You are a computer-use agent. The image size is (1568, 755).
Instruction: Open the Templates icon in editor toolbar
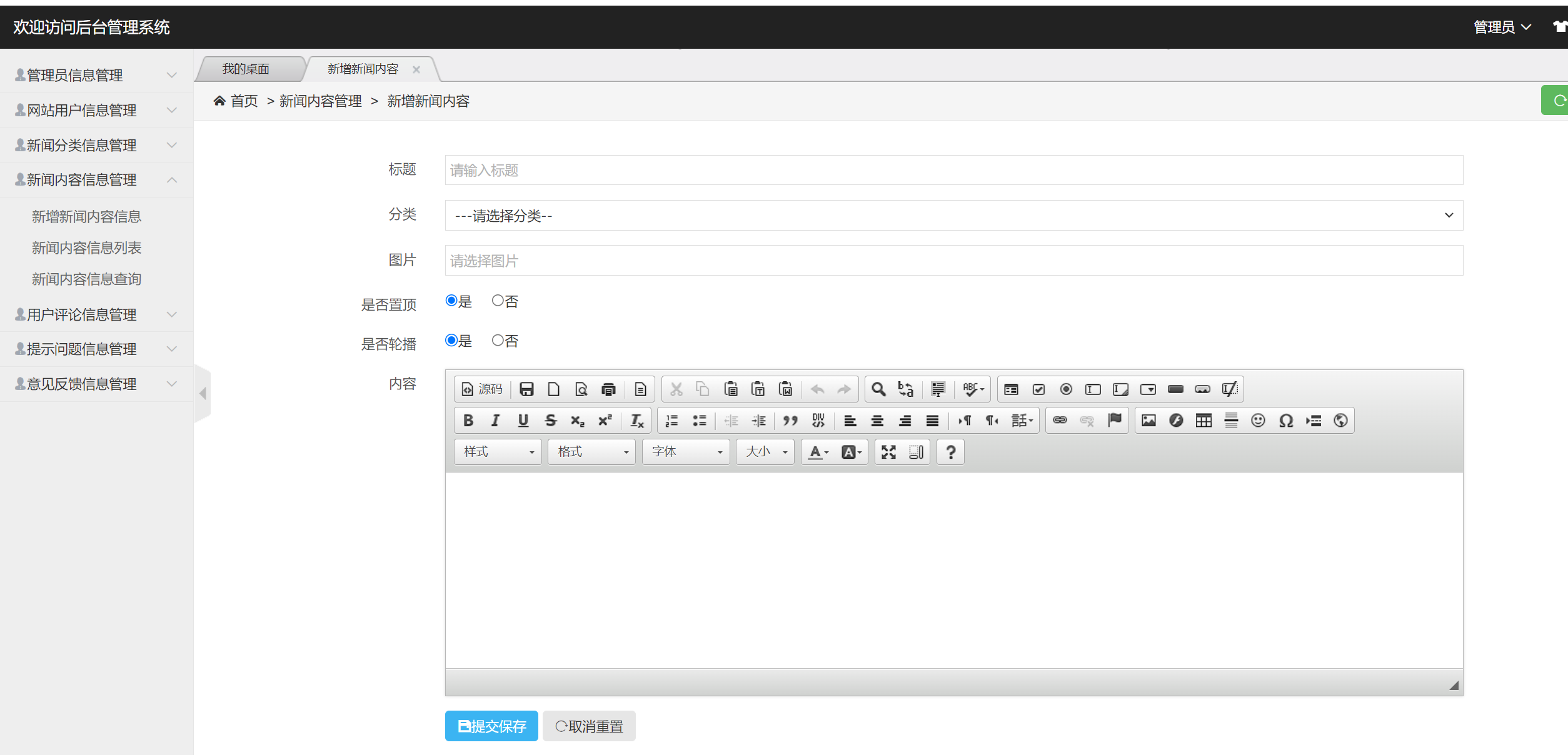tap(640, 389)
